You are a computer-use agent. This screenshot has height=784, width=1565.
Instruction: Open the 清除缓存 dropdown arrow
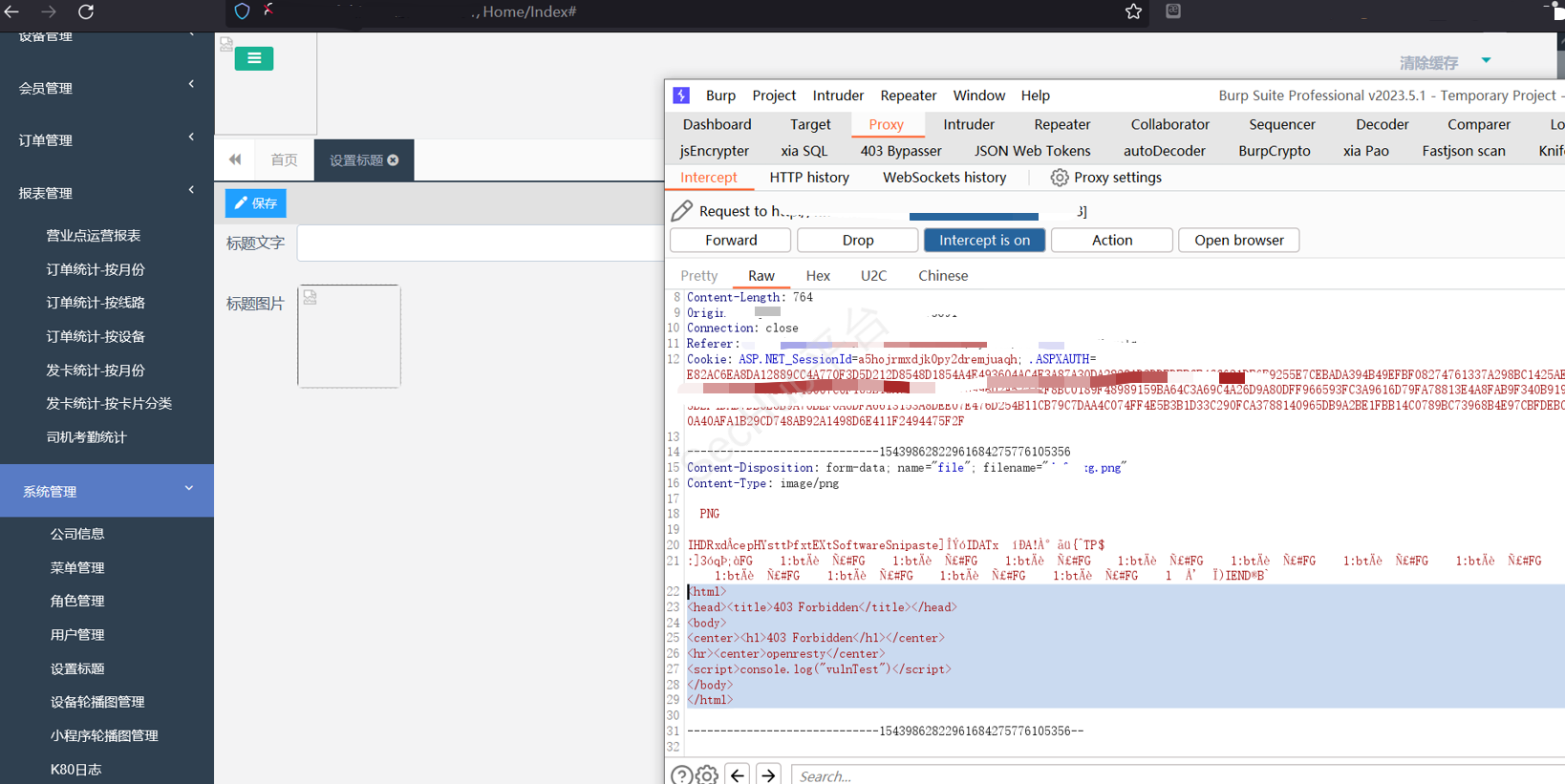click(x=1486, y=61)
